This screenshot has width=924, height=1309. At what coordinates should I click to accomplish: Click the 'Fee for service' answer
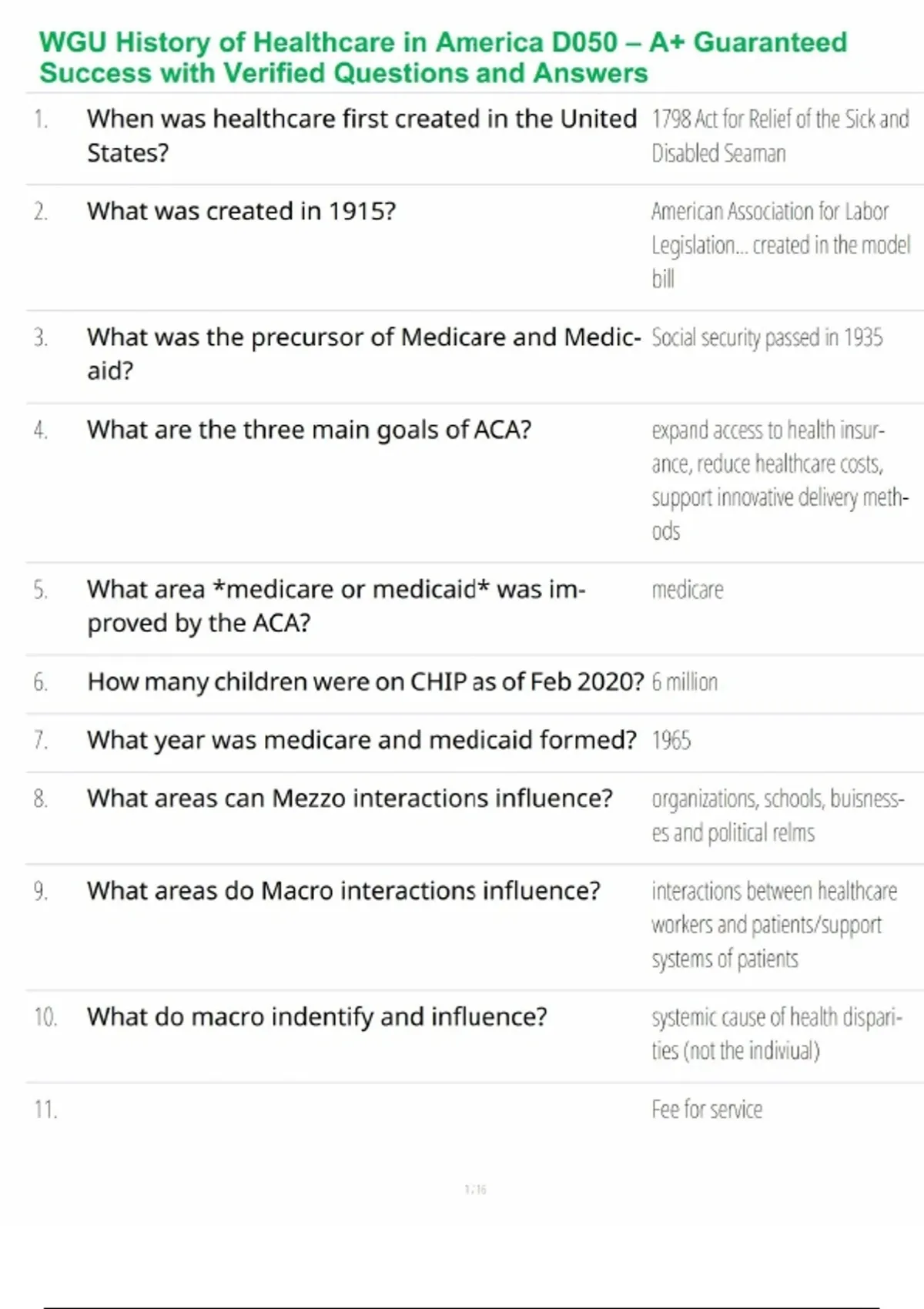pos(707,1110)
